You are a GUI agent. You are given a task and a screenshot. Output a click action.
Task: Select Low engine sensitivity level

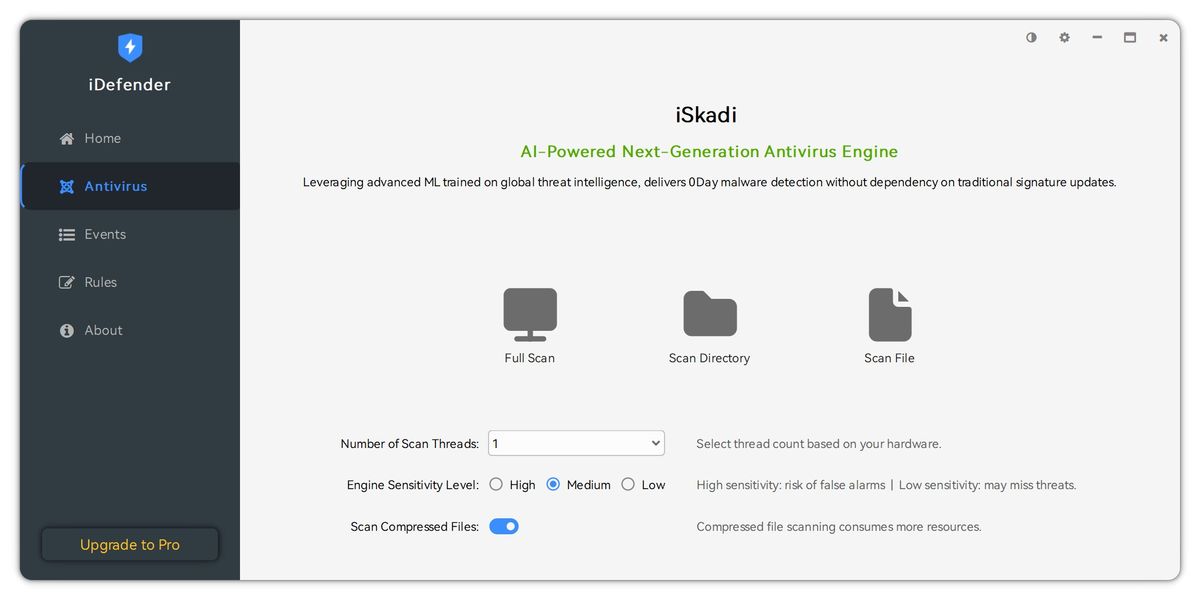(x=628, y=485)
